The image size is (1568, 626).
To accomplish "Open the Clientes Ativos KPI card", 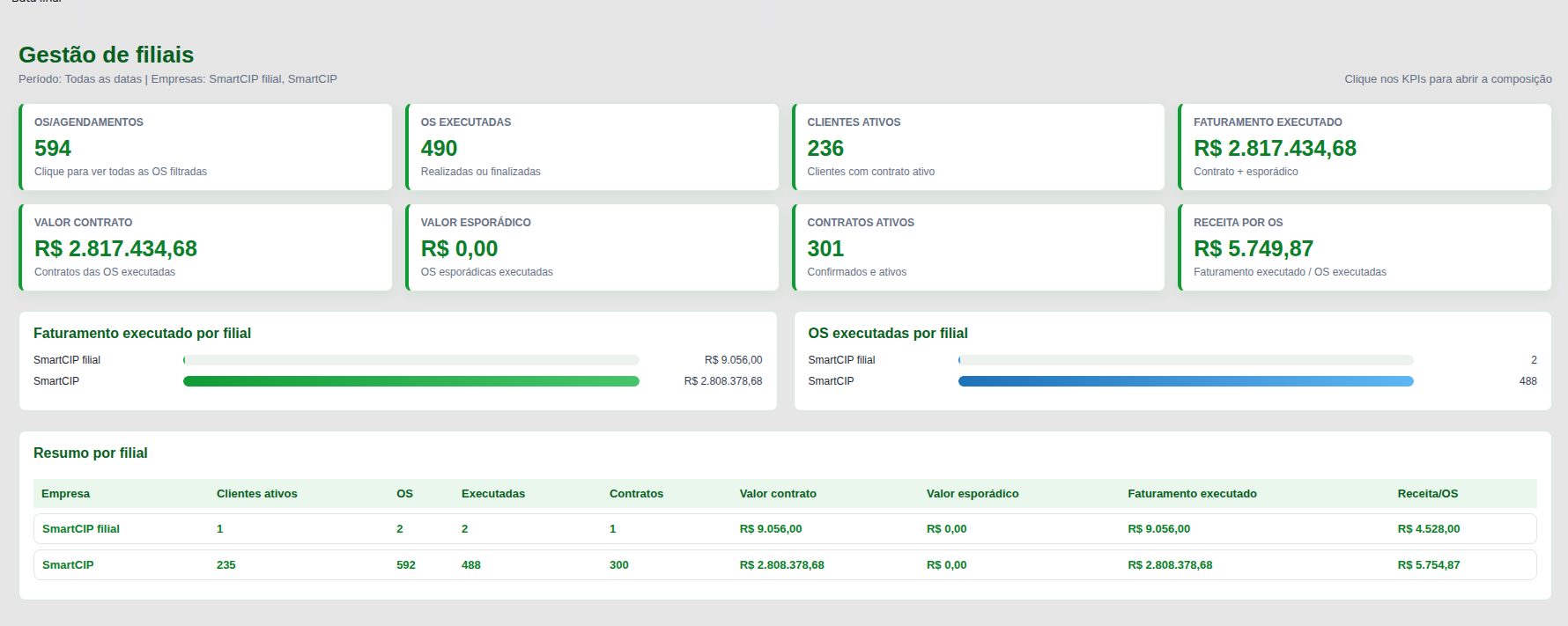I will click(979, 147).
